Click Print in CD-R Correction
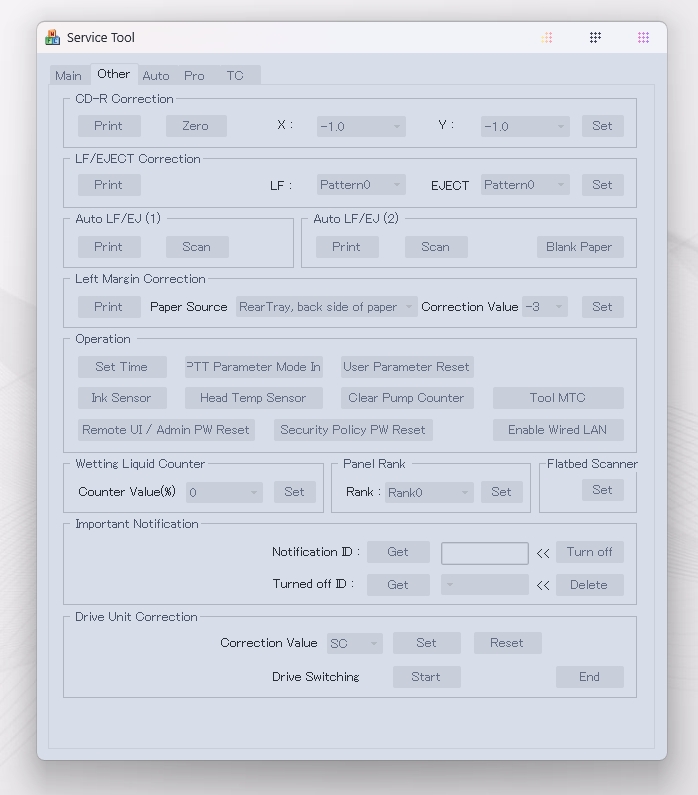This screenshot has width=698, height=795. coord(109,126)
